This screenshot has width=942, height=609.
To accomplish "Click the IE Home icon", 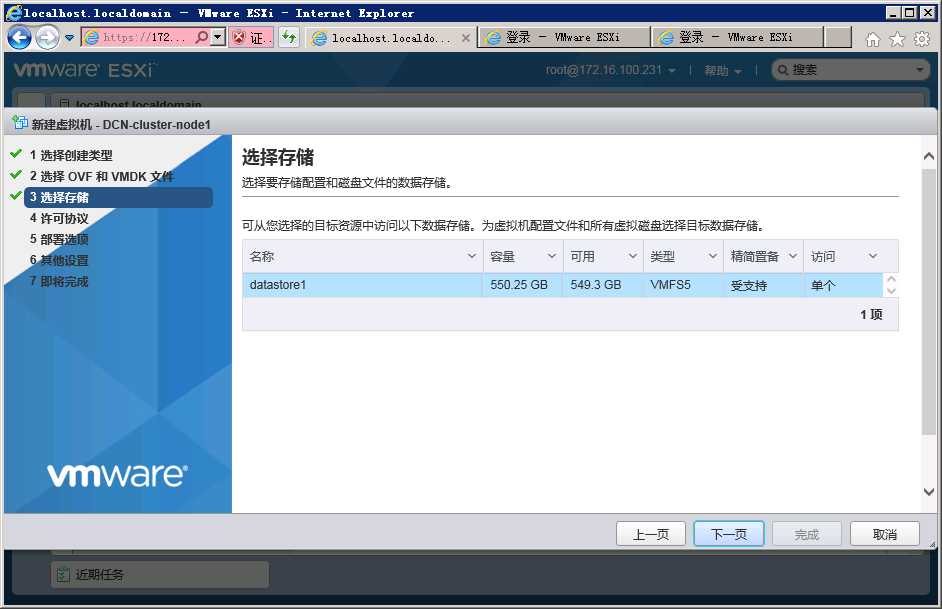I will (873, 40).
